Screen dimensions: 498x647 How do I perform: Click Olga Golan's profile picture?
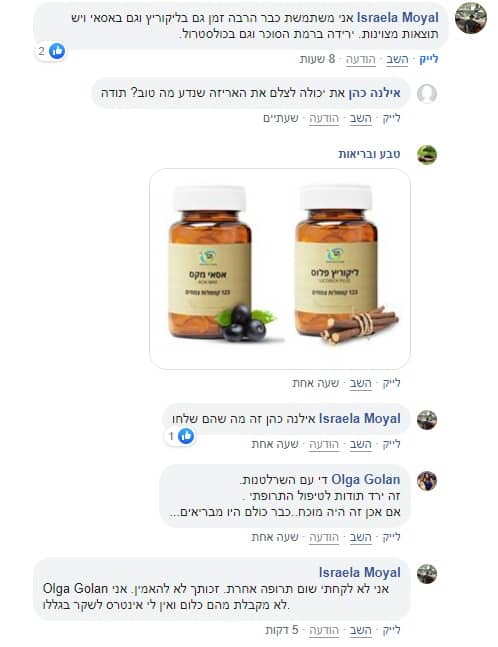(x=427, y=481)
